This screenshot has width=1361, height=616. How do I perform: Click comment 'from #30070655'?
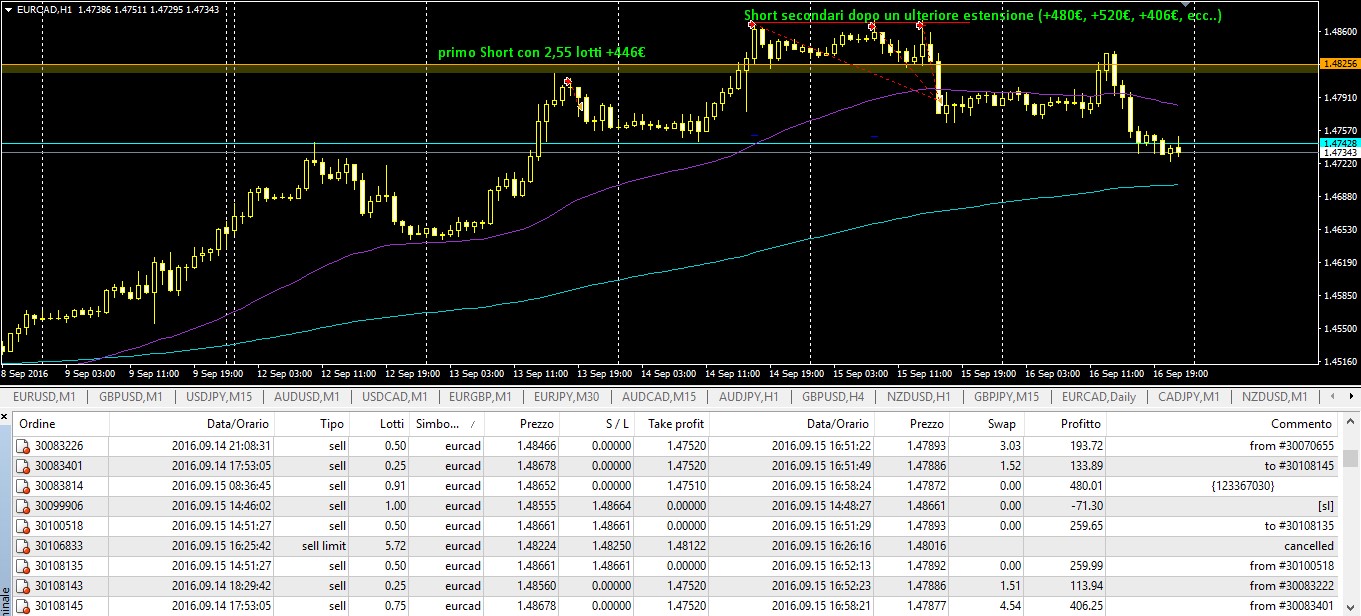(x=1292, y=445)
